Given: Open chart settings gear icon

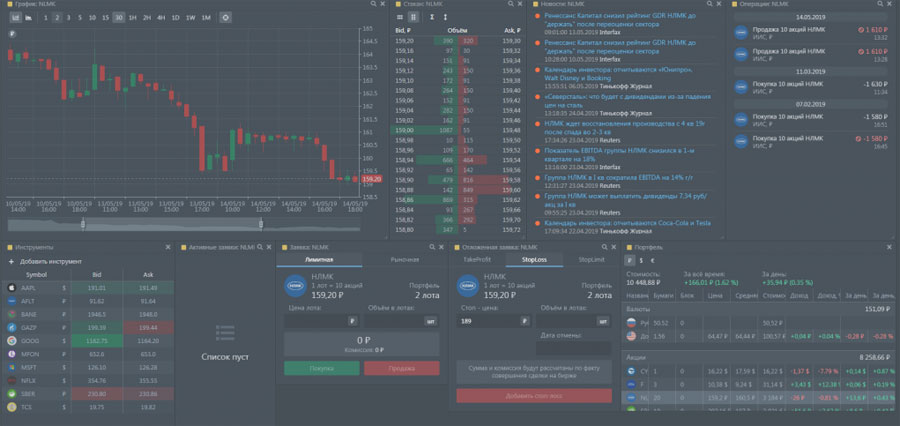Looking at the screenshot, I should click(x=225, y=18).
